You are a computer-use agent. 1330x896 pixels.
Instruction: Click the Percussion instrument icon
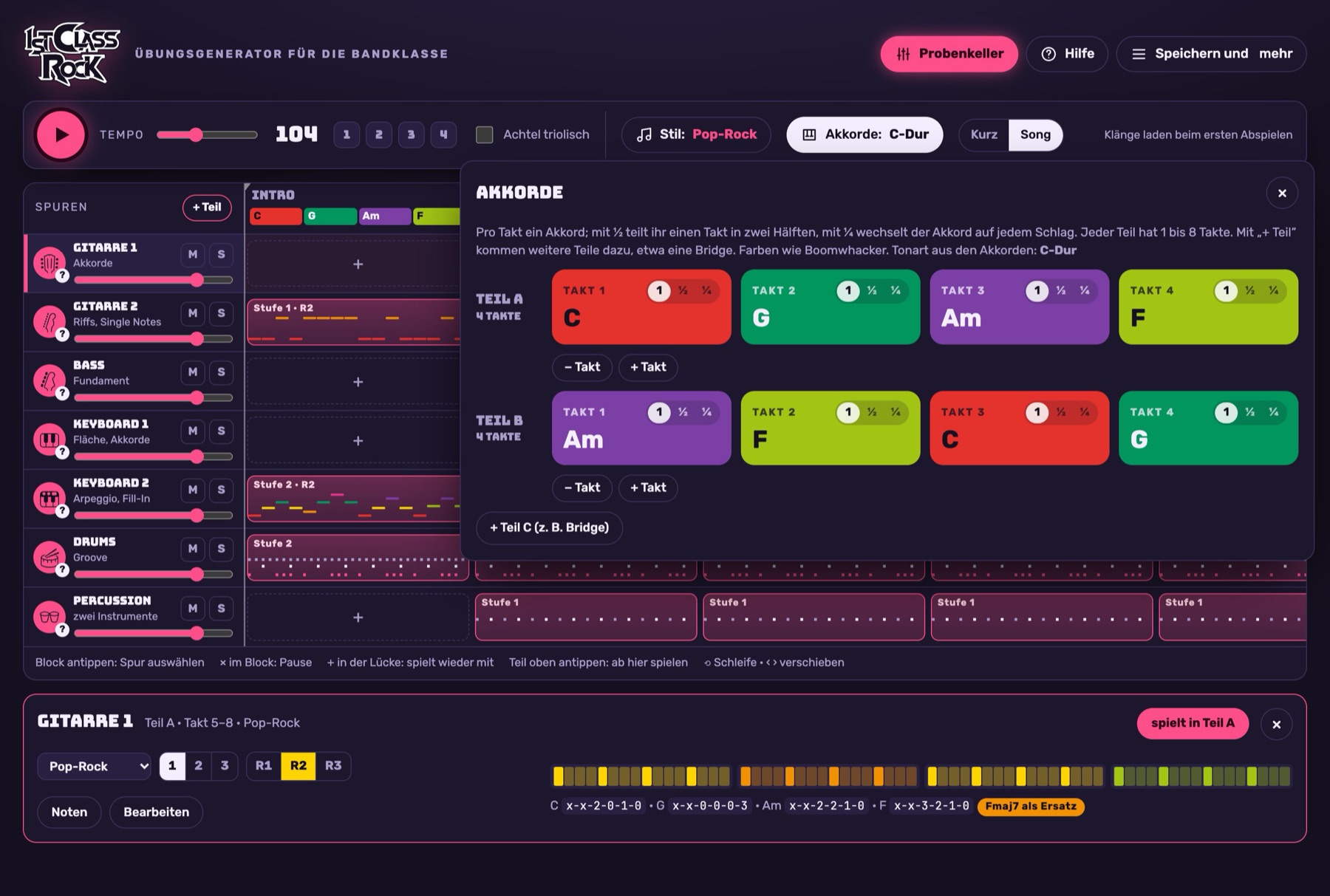click(49, 616)
